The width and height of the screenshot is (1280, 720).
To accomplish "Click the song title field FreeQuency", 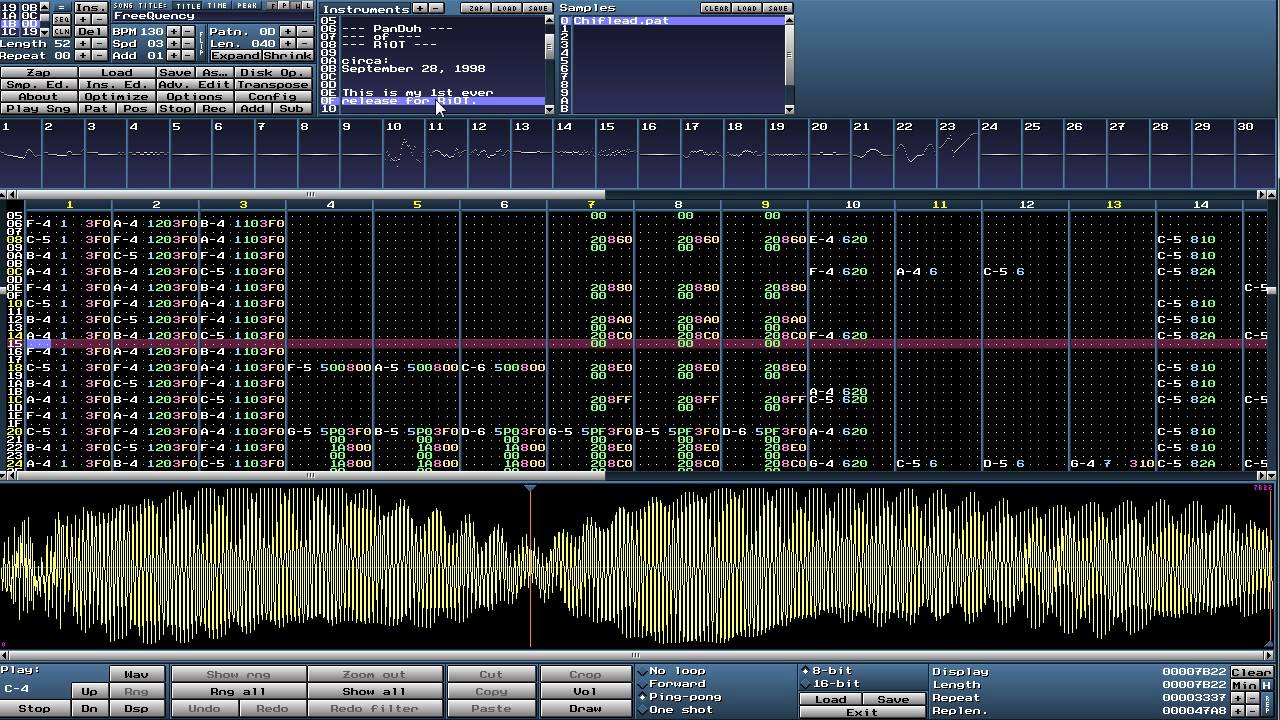I will click(213, 16).
